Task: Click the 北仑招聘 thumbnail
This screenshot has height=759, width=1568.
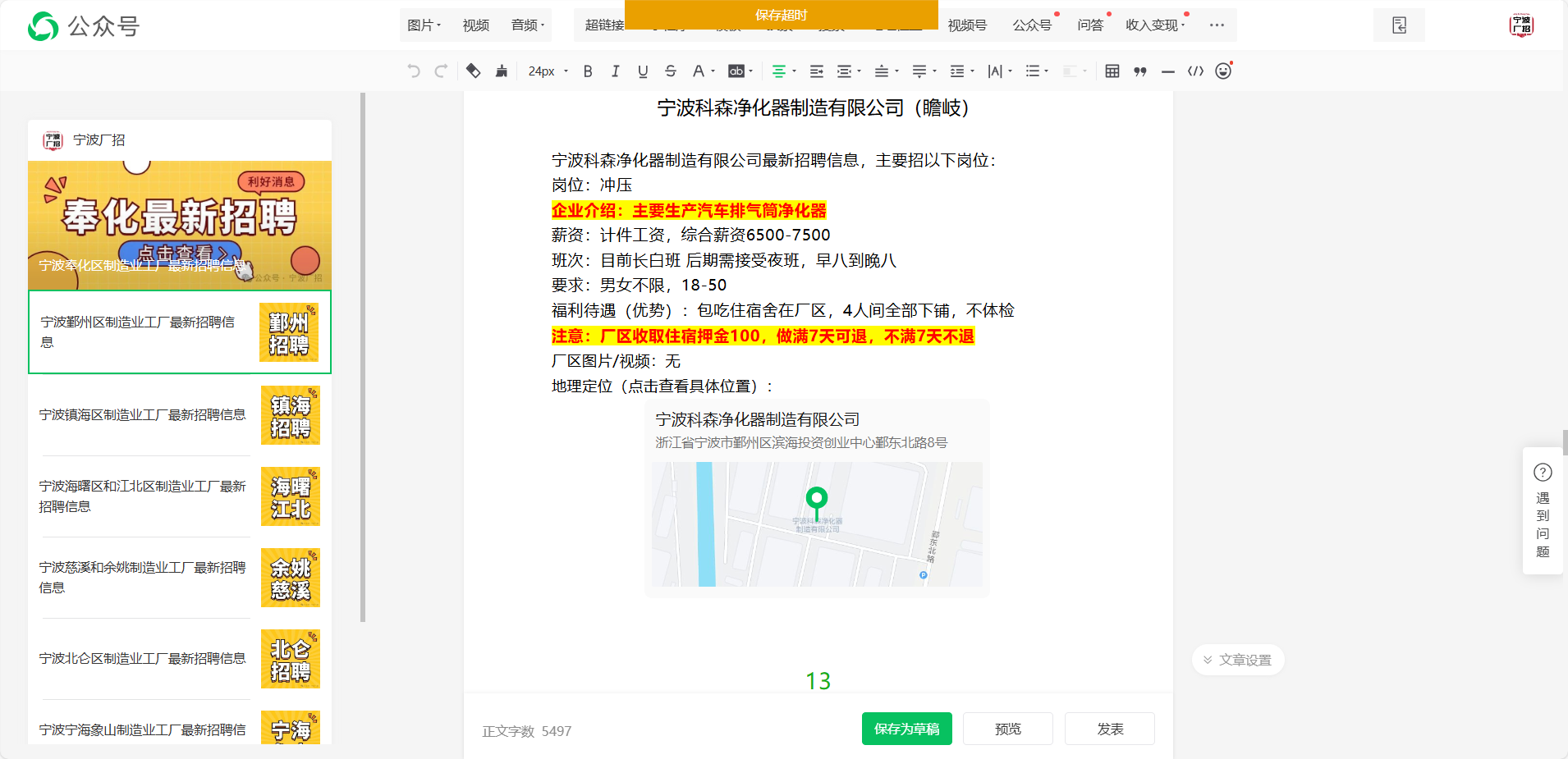Action: [x=291, y=659]
